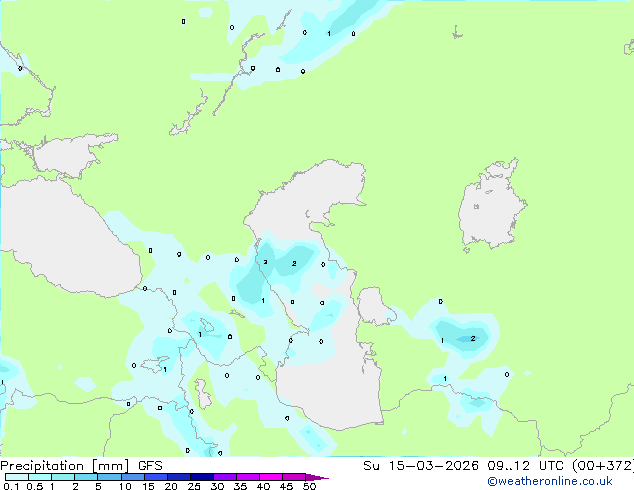The image size is (634, 490).
Task: Pick the palest legend swatch between 0.1 and 0.5
Action: (17, 477)
